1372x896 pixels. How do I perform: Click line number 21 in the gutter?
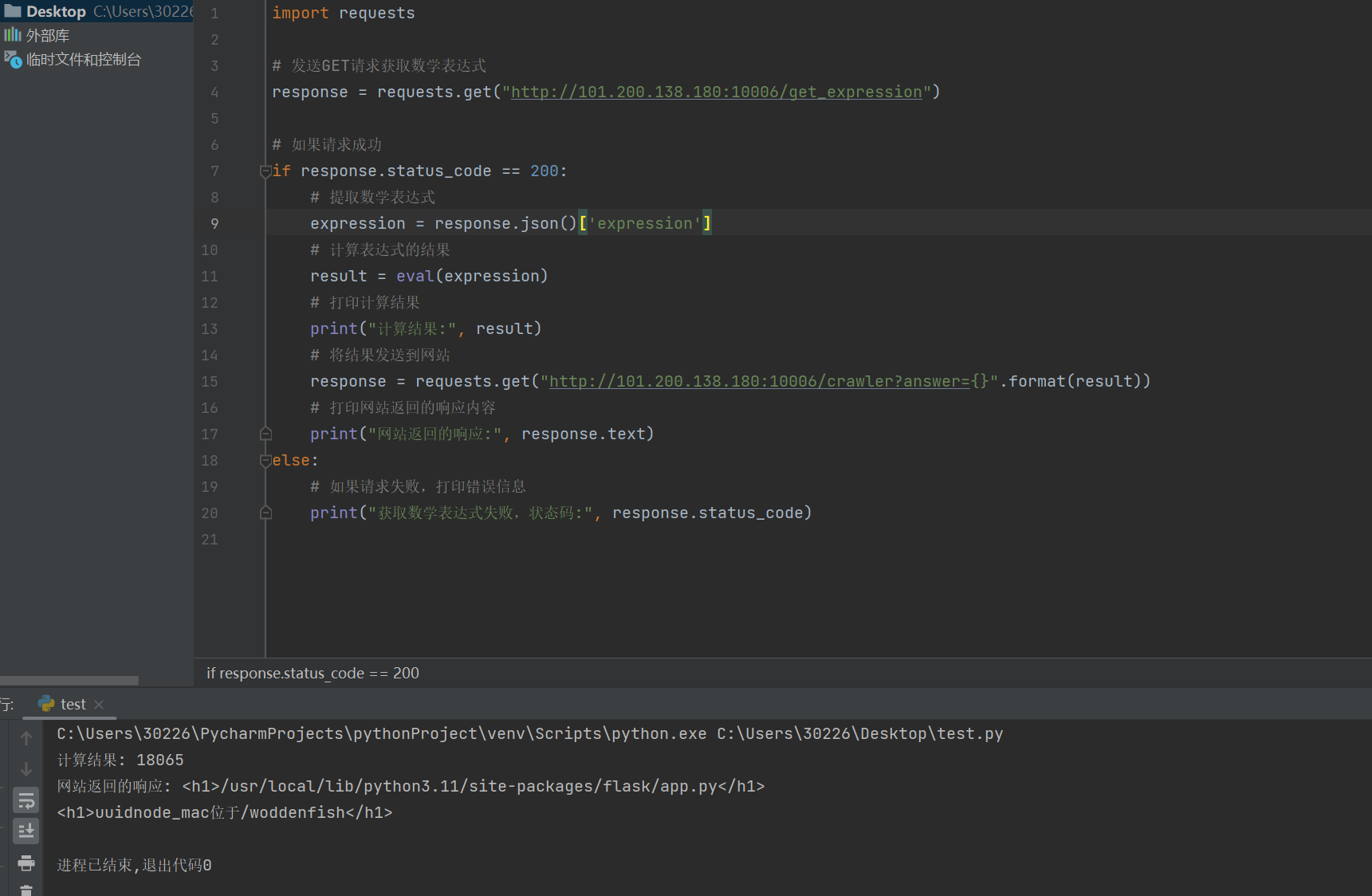tap(210, 540)
